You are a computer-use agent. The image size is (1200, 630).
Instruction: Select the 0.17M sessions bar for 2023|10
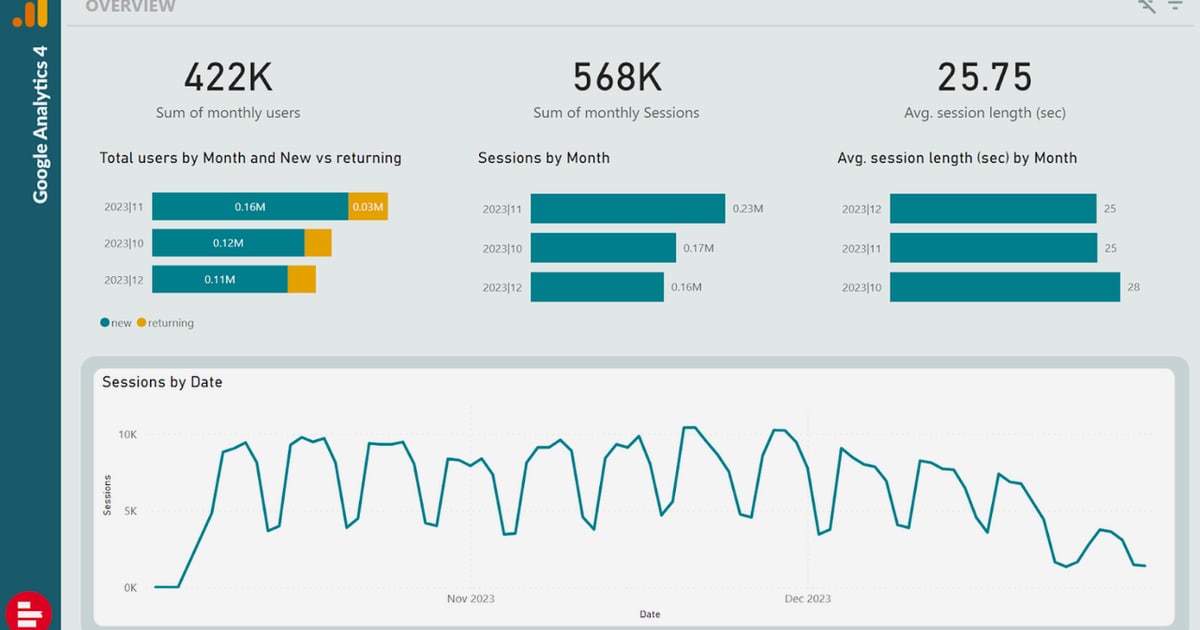tap(604, 248)
